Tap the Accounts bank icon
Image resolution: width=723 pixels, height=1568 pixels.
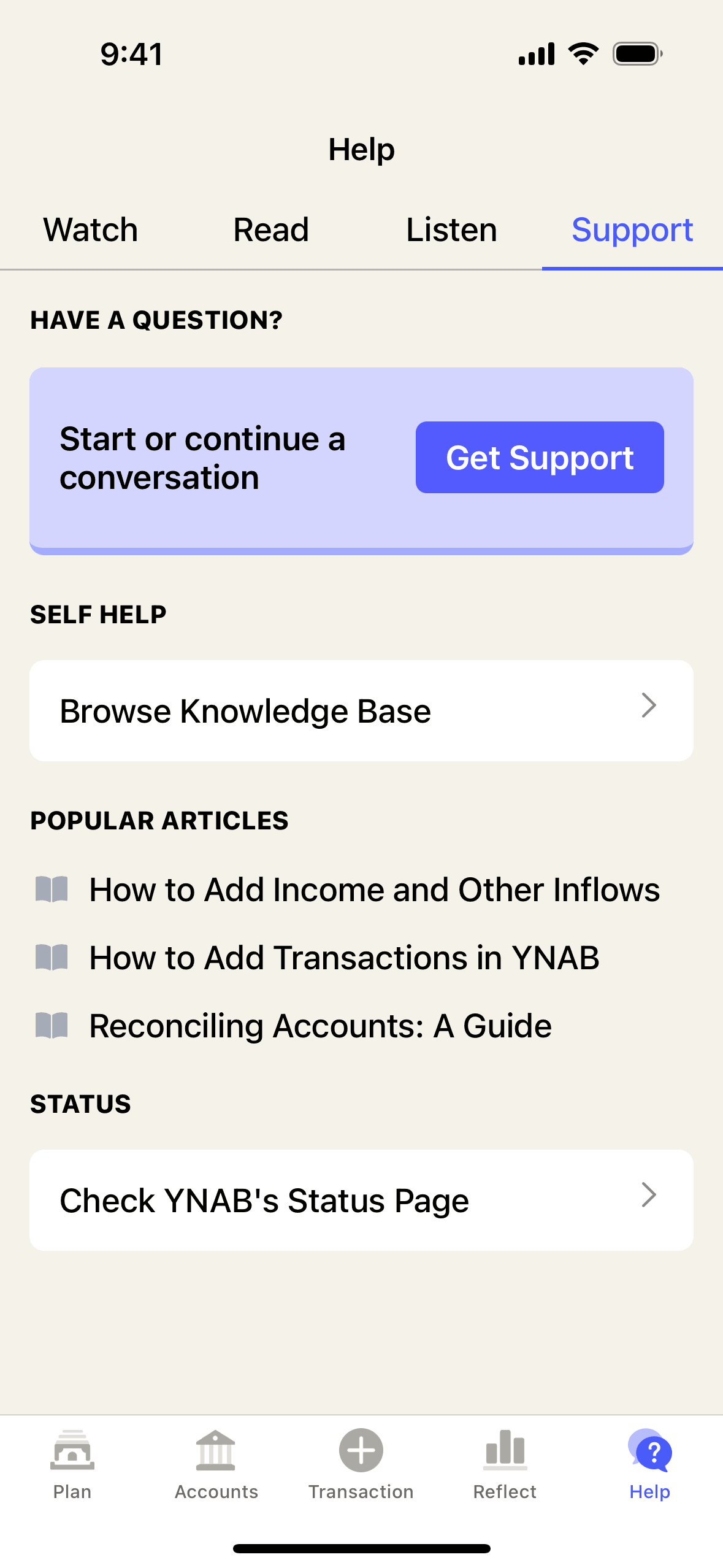pyautogui.click(x=216, y=1450)
